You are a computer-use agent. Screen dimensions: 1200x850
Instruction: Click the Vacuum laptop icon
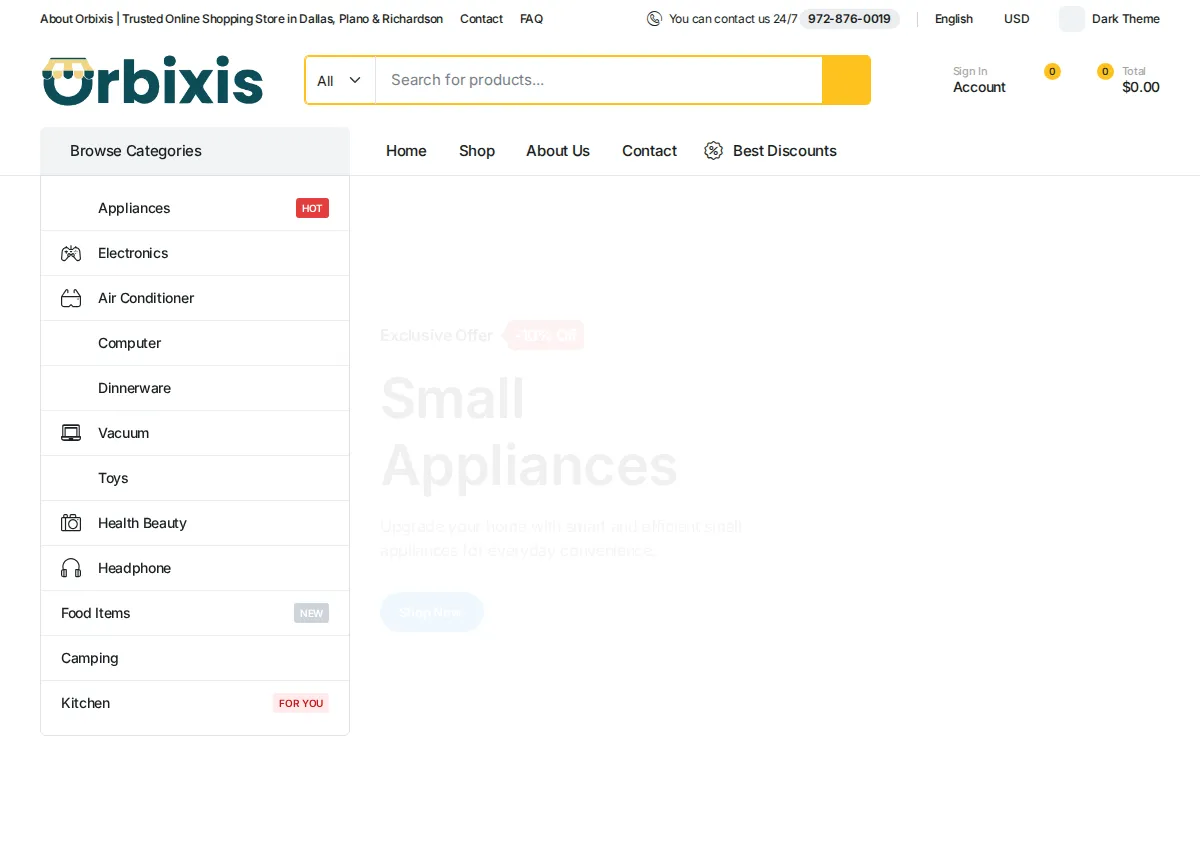click(x=71, y=433)
